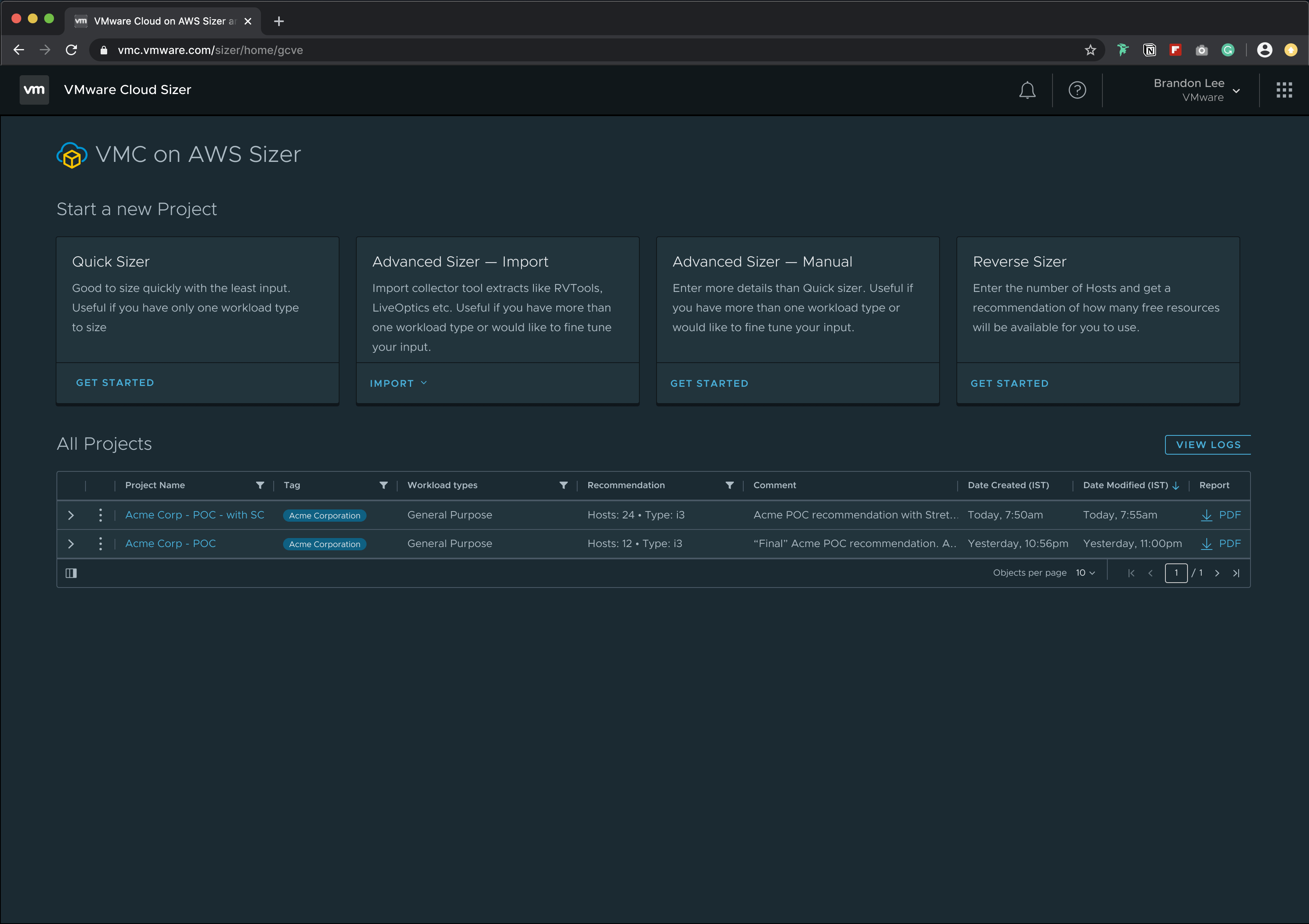
Task: Open the Objects per page dropdown
Action: click(x=1085, y=573)
